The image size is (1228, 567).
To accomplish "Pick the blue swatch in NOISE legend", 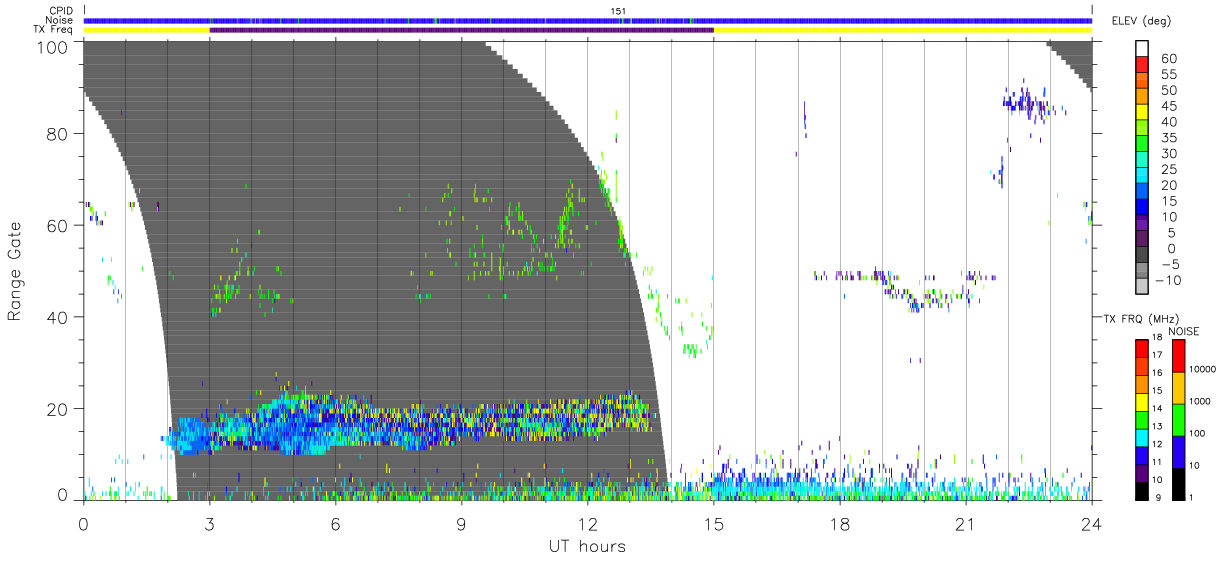I will pyautogui.click(x=1177, y=450).
